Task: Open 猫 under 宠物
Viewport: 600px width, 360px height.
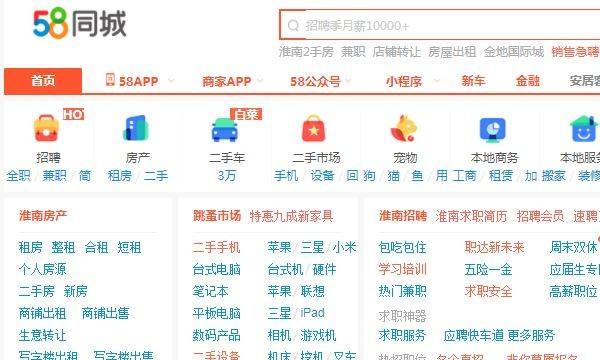Action: pos(393,176)
